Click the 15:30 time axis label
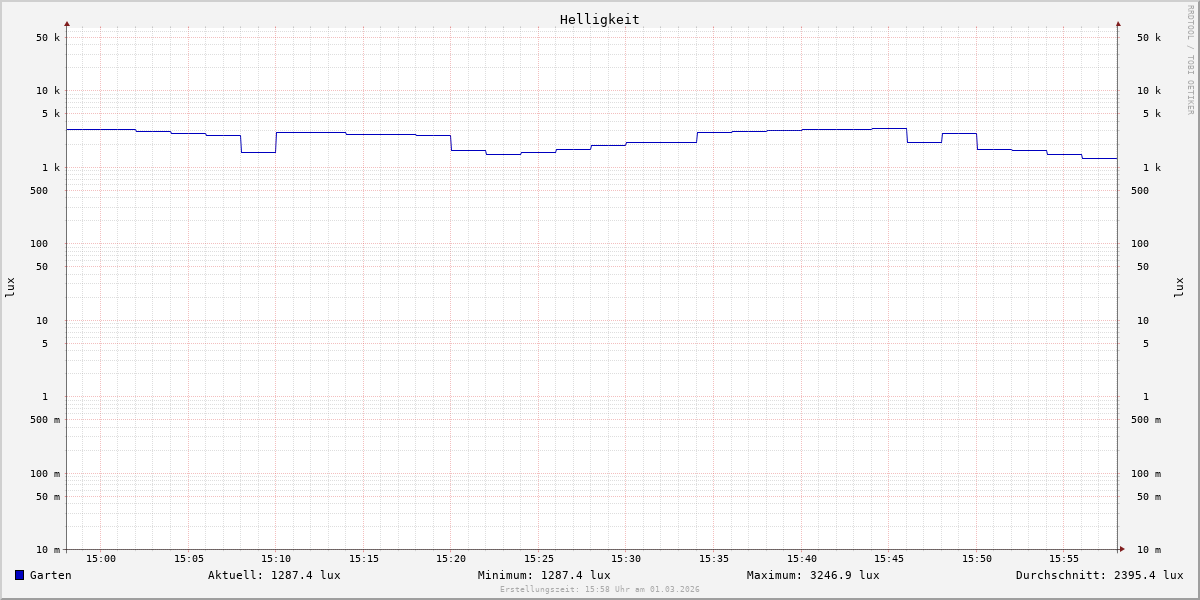 [x=626, y=559]
